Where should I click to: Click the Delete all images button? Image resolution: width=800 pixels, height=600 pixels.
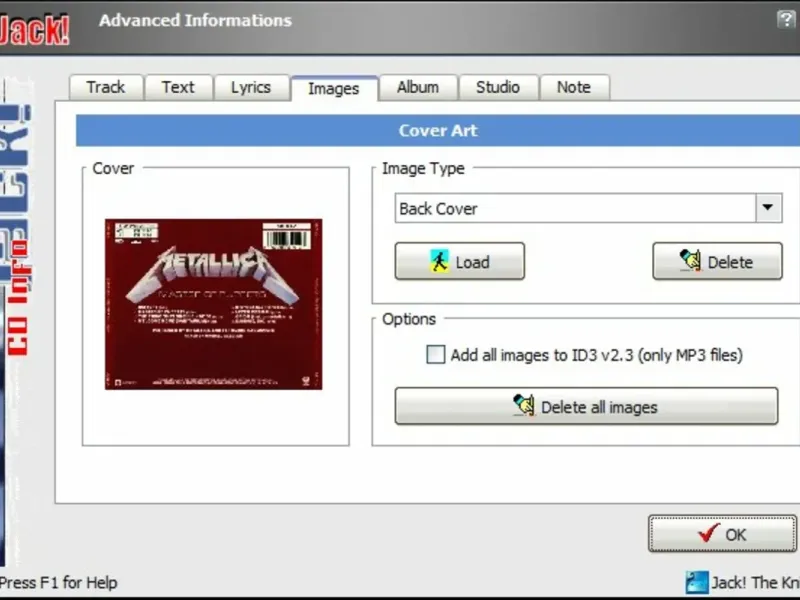(586, 406)
